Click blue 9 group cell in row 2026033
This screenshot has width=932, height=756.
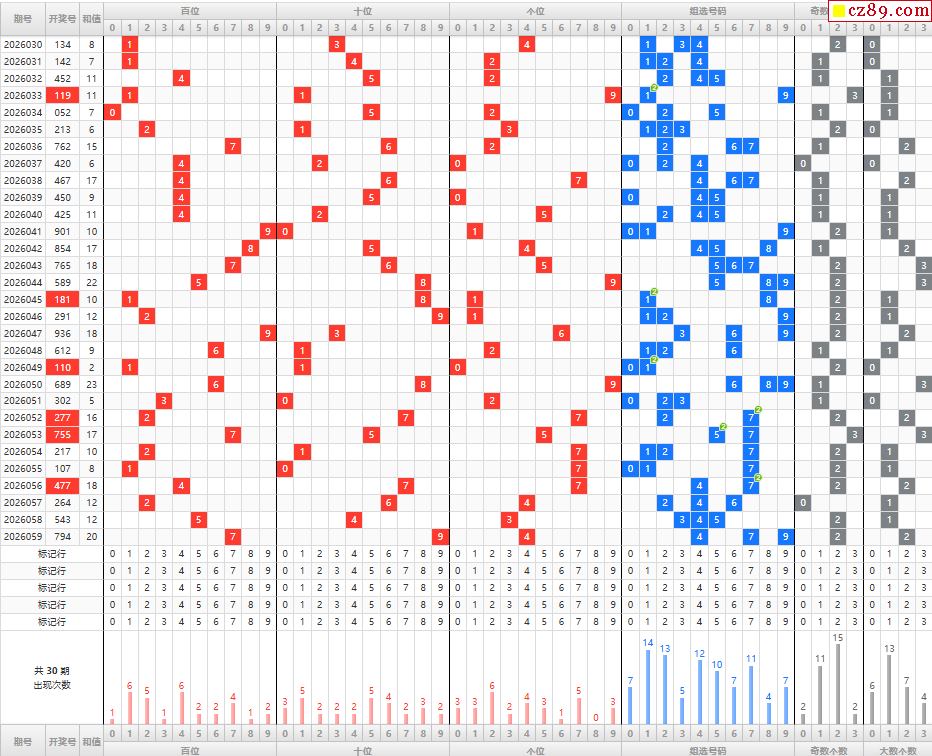[785, 95]
